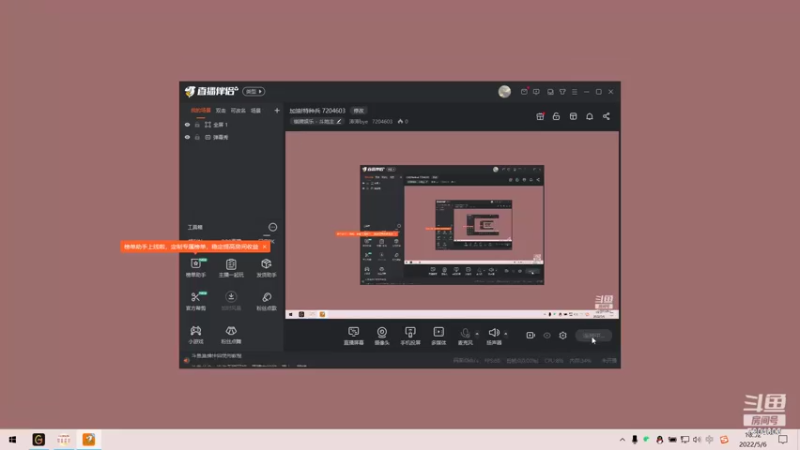Screen dimensions: 800x450
Task: Click the start live broadcast button
Action: click(593, 335)
